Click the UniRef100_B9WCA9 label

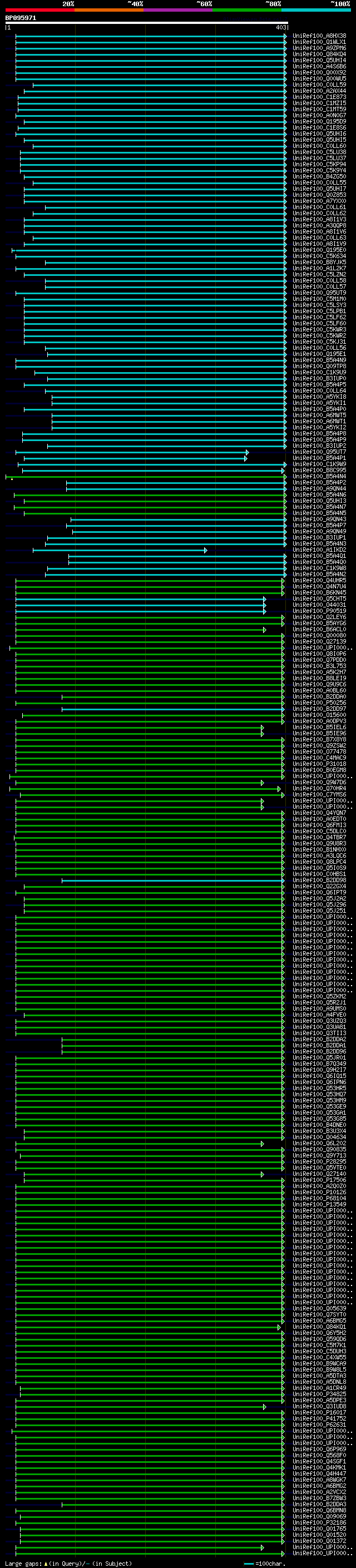[x=319, y=1363]
